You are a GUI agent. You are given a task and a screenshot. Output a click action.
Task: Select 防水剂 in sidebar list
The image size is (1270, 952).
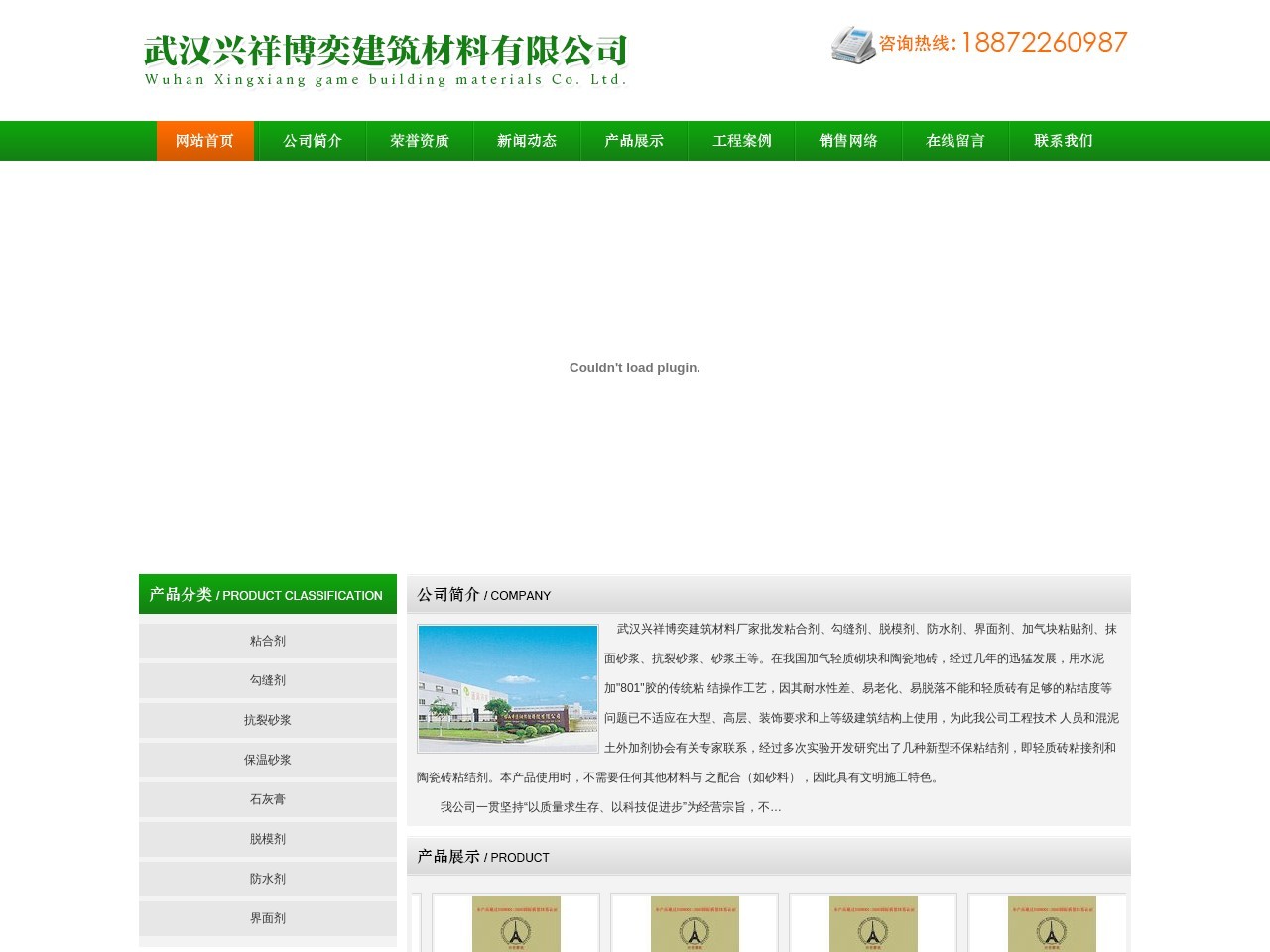pyautogui.click(x=268, y=879)
